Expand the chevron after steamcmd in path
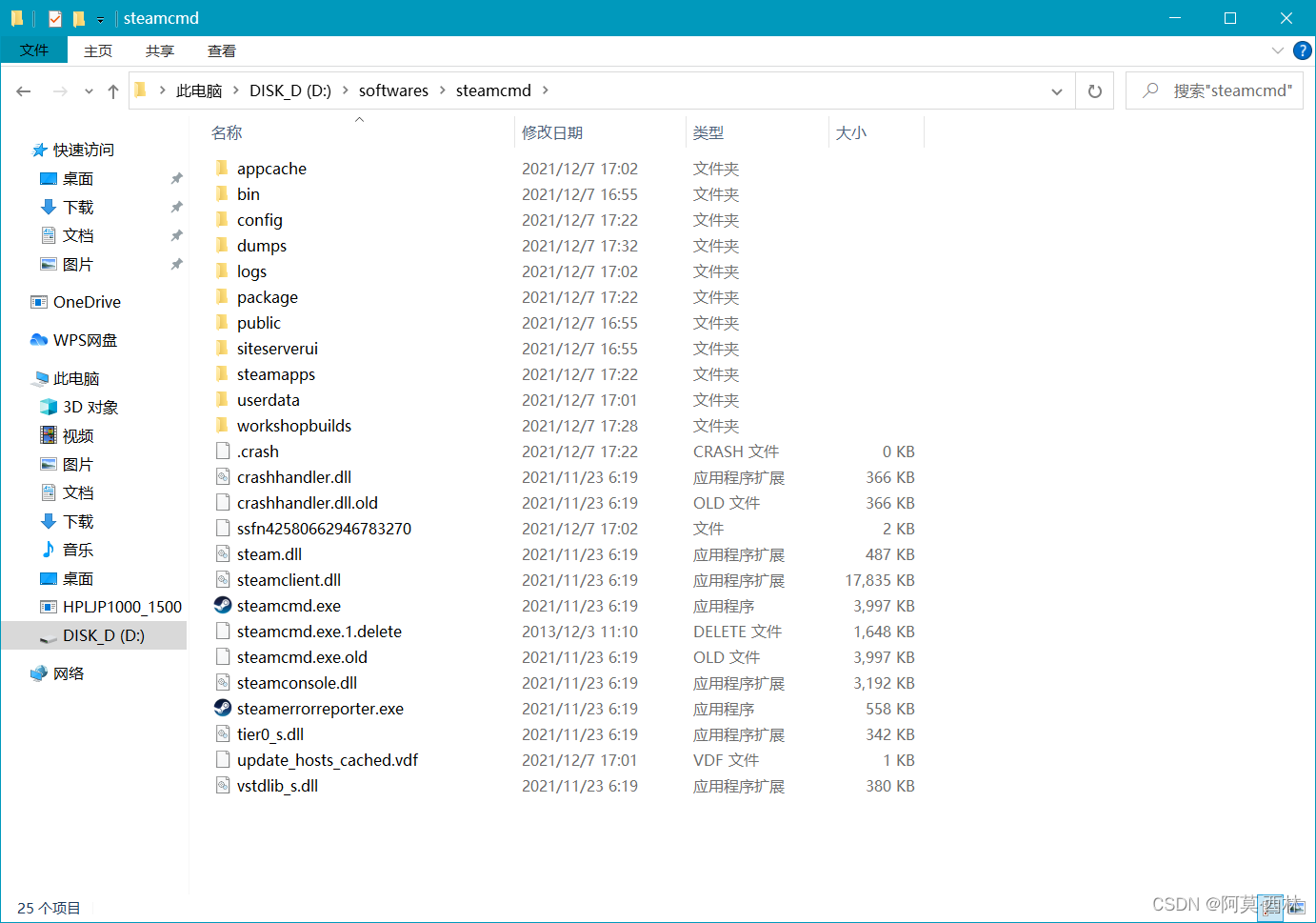The height and width of the screenshot is (923, 1316). [x=546, y=90]
